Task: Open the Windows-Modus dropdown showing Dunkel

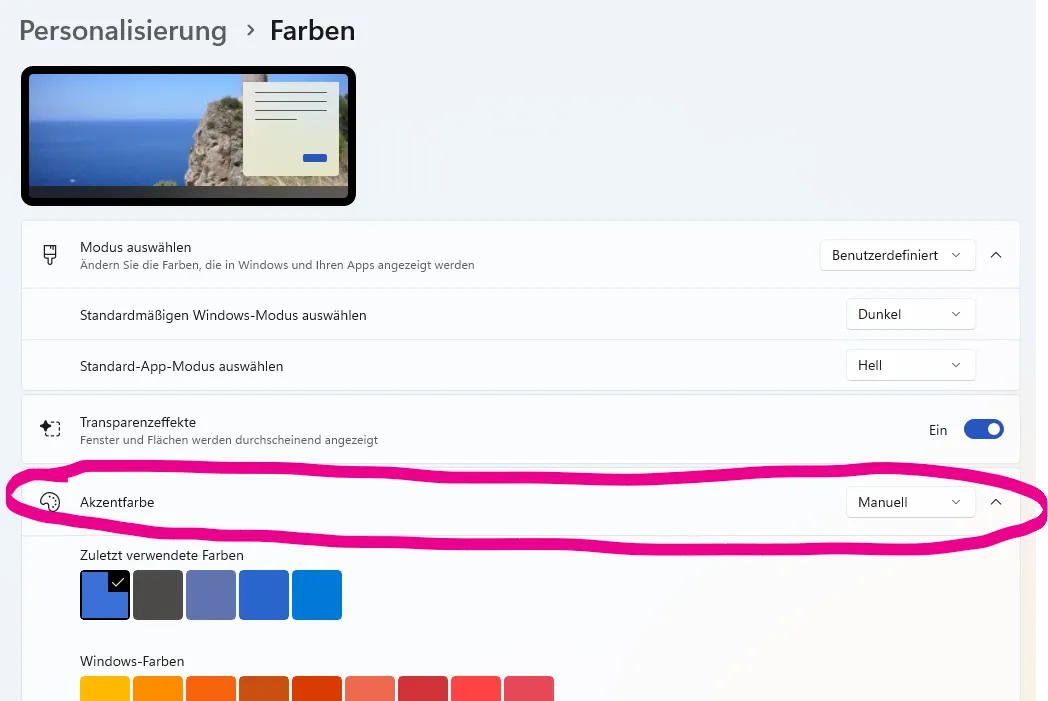Action: tap(910, 314)
